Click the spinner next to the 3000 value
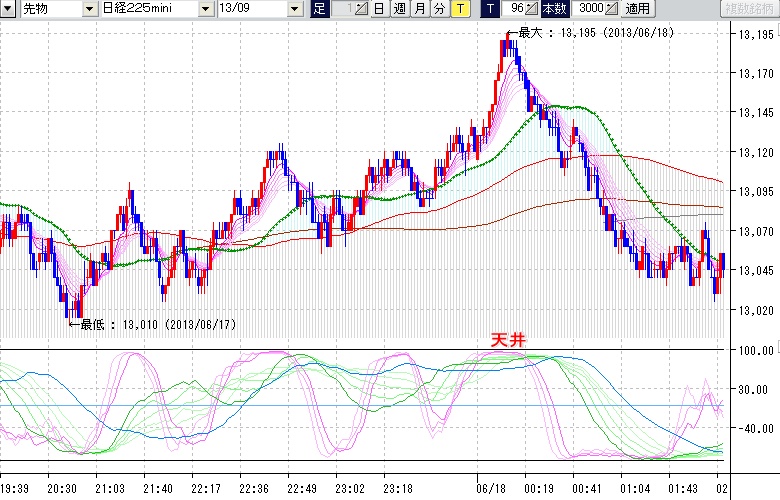Screen dimensions: 780x500 (x=612, y=9)
